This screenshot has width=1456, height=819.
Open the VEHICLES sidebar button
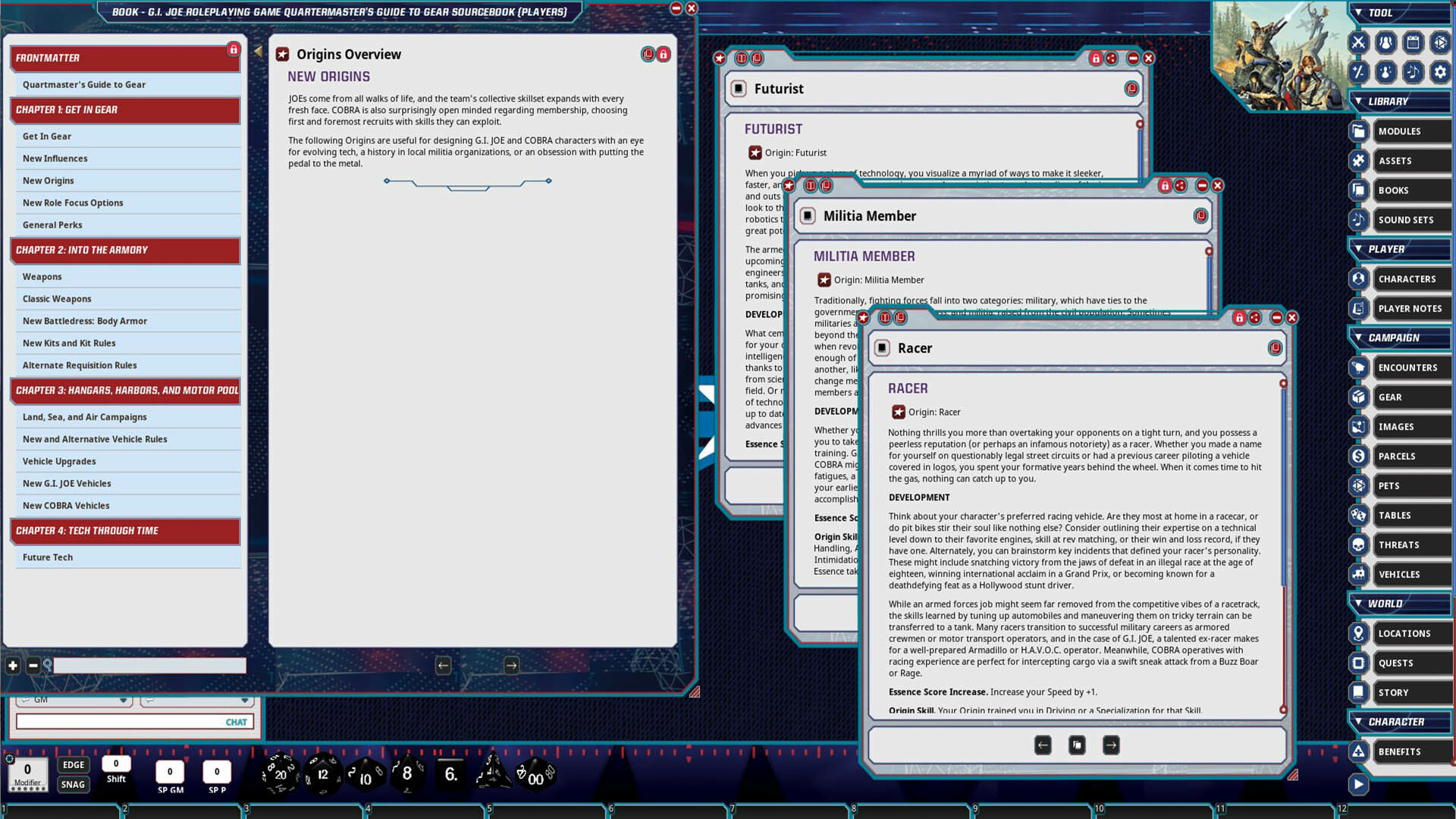pos(1412,574)
